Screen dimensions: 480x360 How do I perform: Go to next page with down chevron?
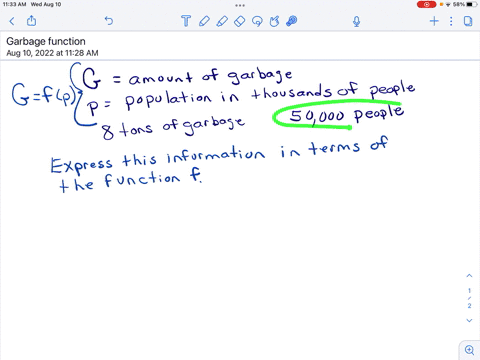[469, 320]
